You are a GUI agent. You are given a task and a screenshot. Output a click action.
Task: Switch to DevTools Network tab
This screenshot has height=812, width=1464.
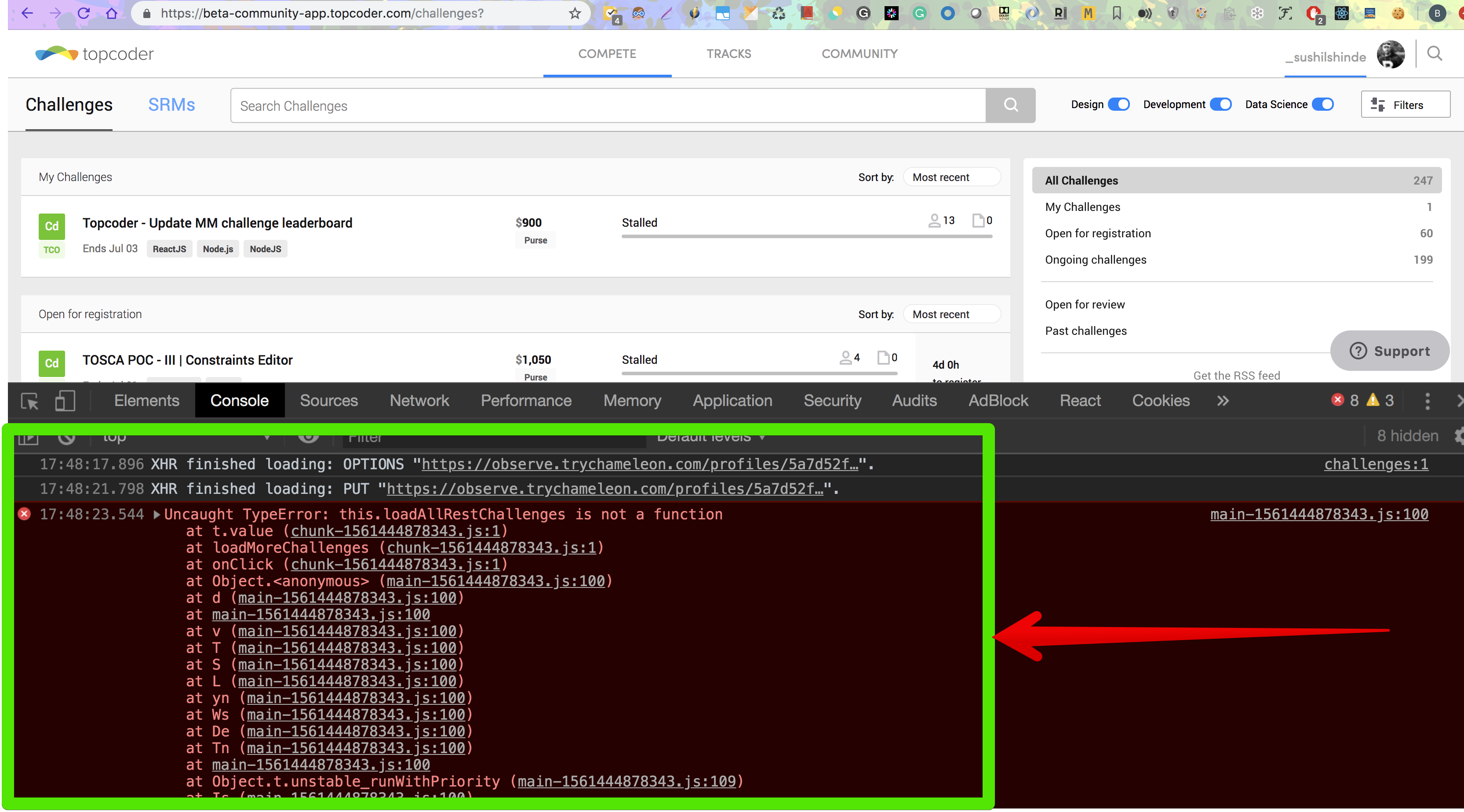pyautogui.click(x=419, y=401)
